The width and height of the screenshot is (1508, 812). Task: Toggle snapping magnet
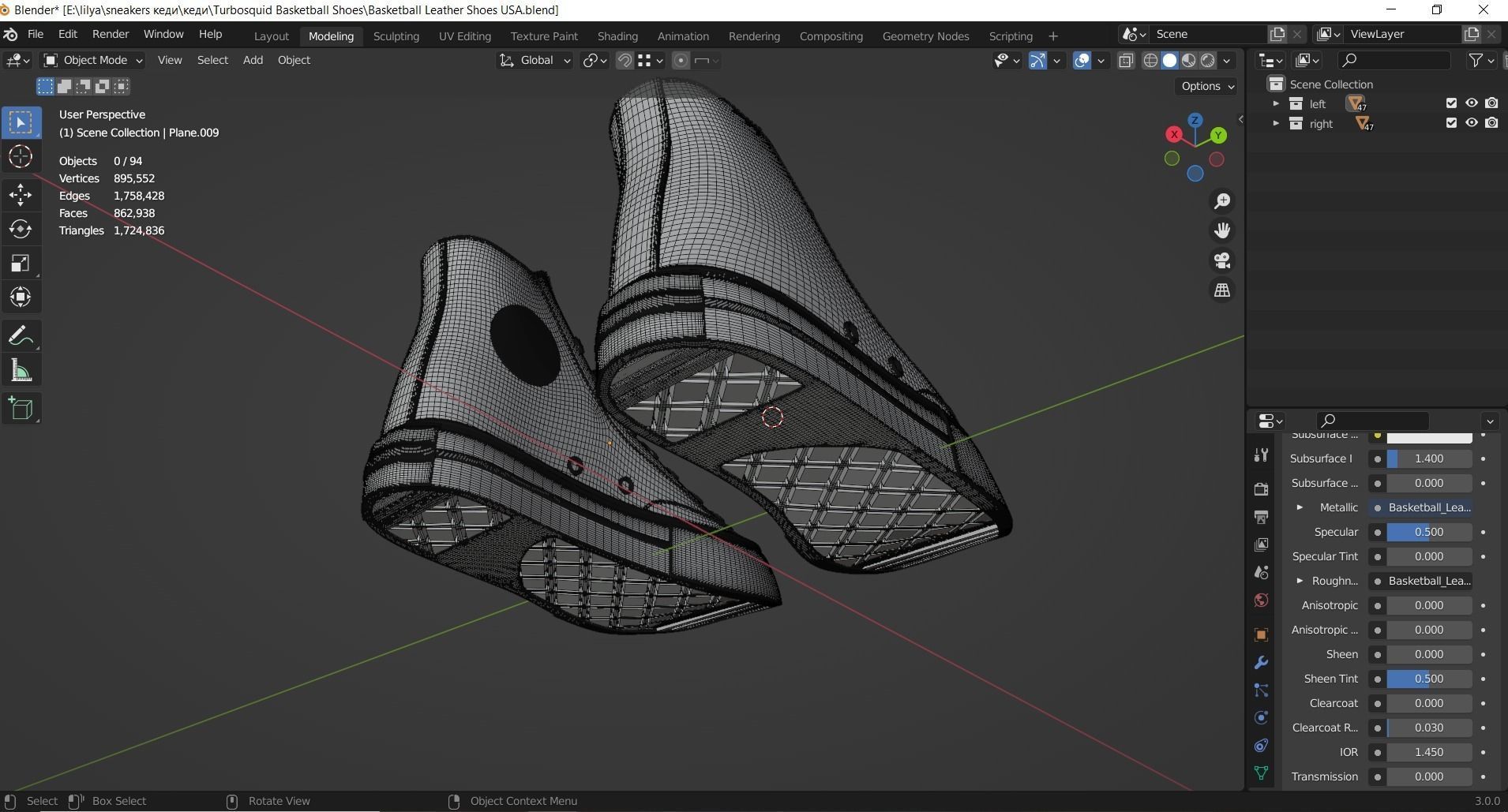(x=624, y=60)
